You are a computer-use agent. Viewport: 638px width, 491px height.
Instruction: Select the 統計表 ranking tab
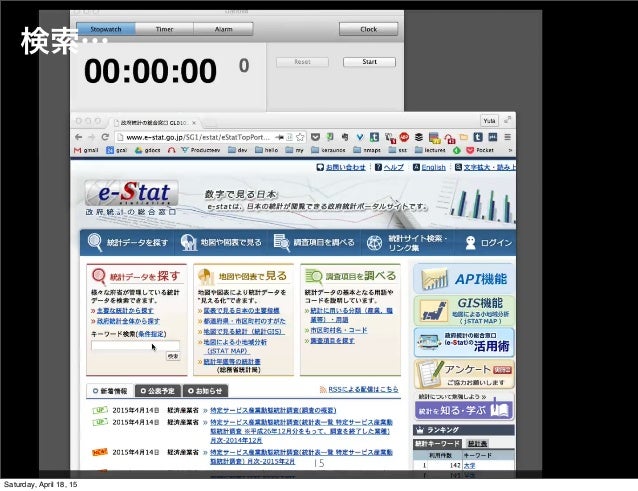click(x=478, y=443)
